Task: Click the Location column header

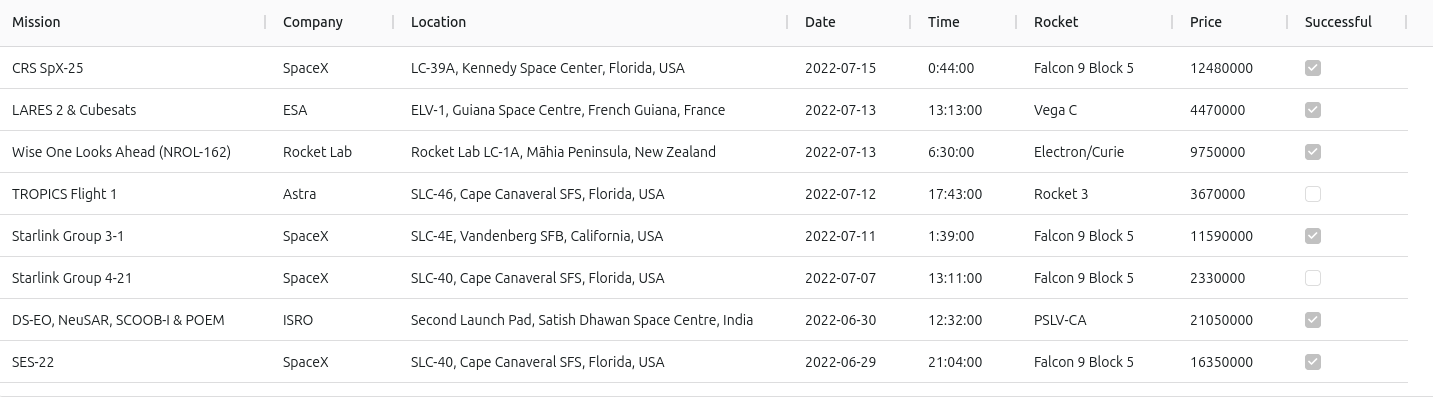Action: tap(438, 22)
